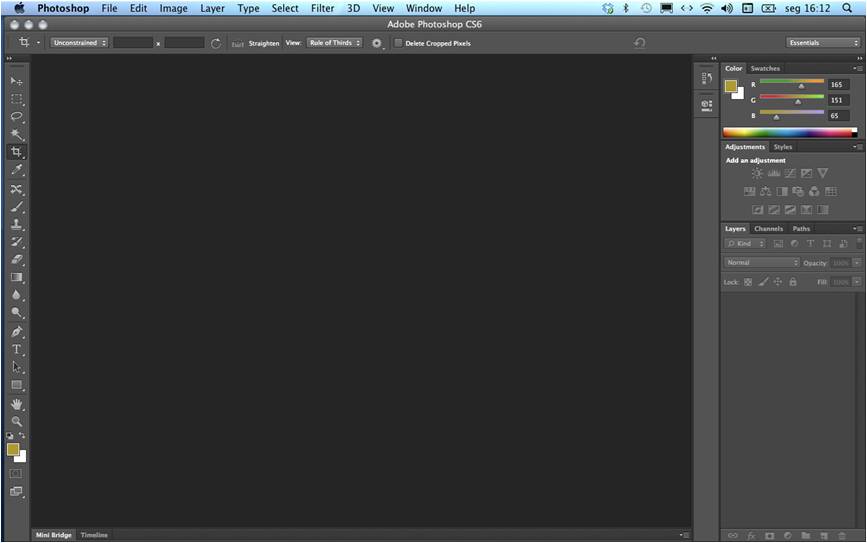867x543 pixels.
Task: Add a Brightness/Contrast adjustment
Action: tap(758, 174)
